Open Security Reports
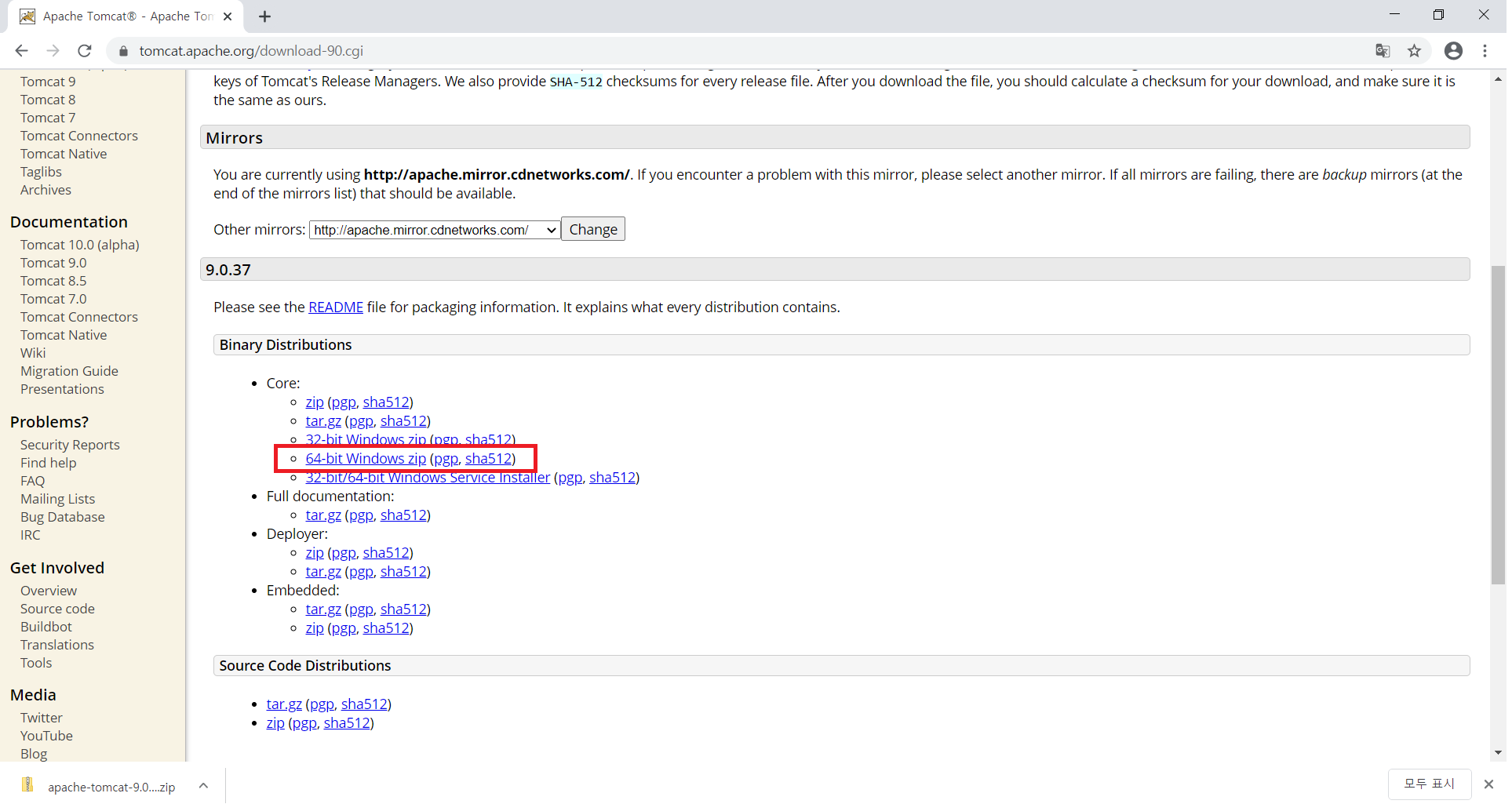 tap(70, 445)
